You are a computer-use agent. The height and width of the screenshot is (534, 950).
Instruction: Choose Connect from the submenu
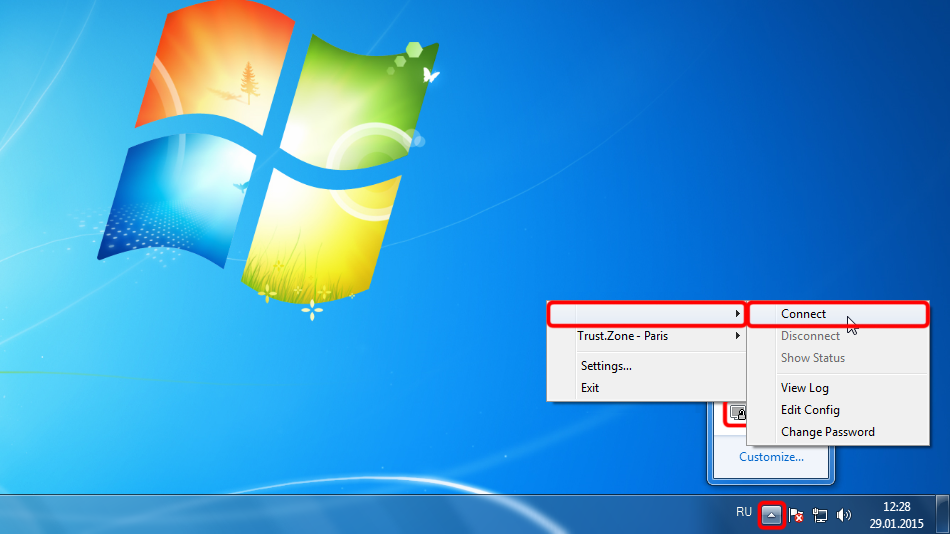point(804,314)
